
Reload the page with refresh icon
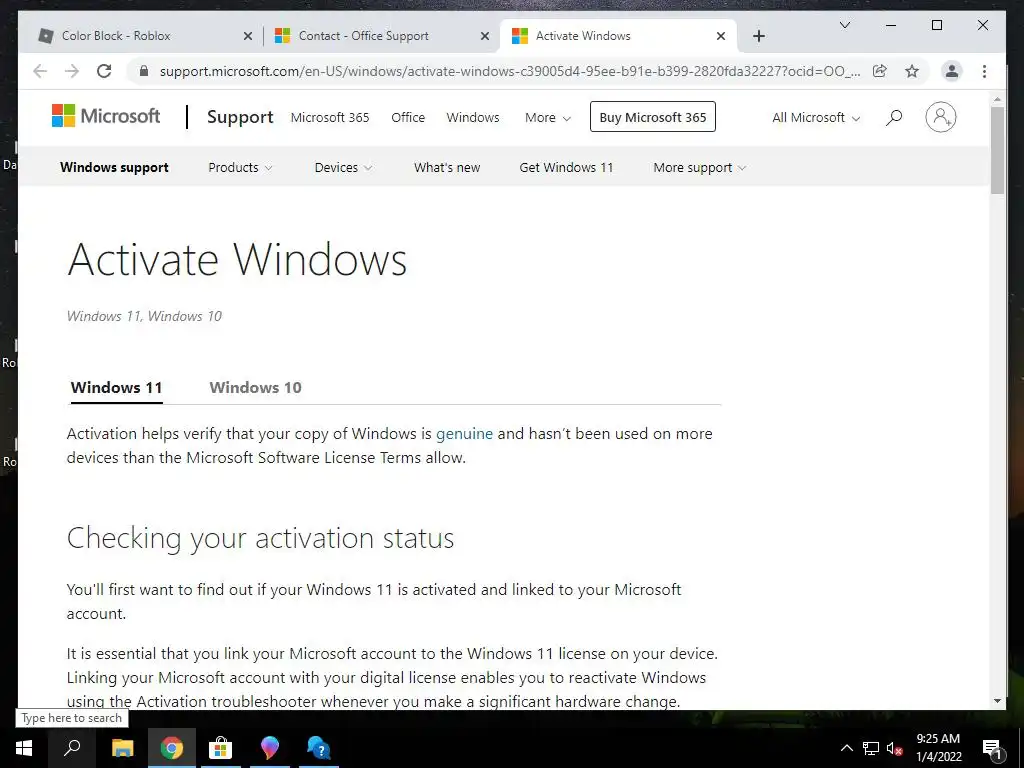[x=104, y=71]
